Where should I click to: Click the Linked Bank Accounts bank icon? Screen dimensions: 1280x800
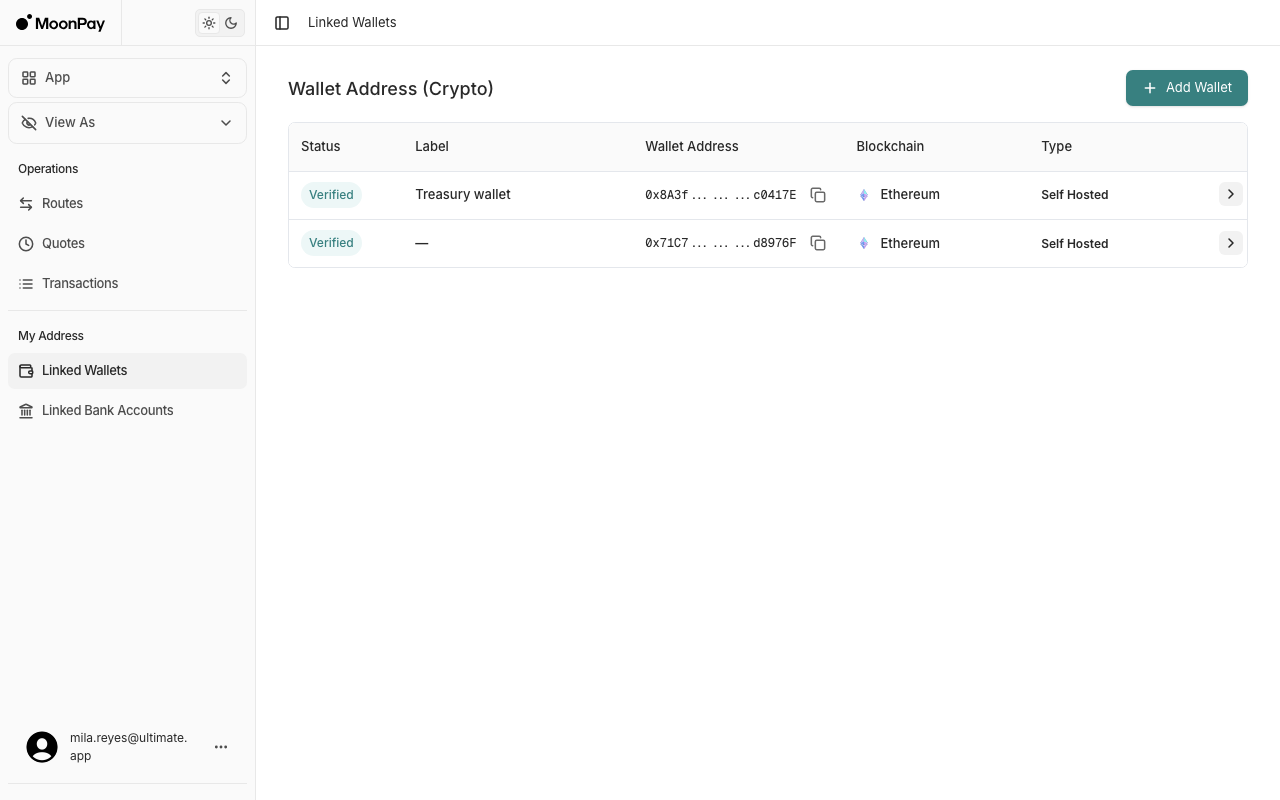coord(26,411)
